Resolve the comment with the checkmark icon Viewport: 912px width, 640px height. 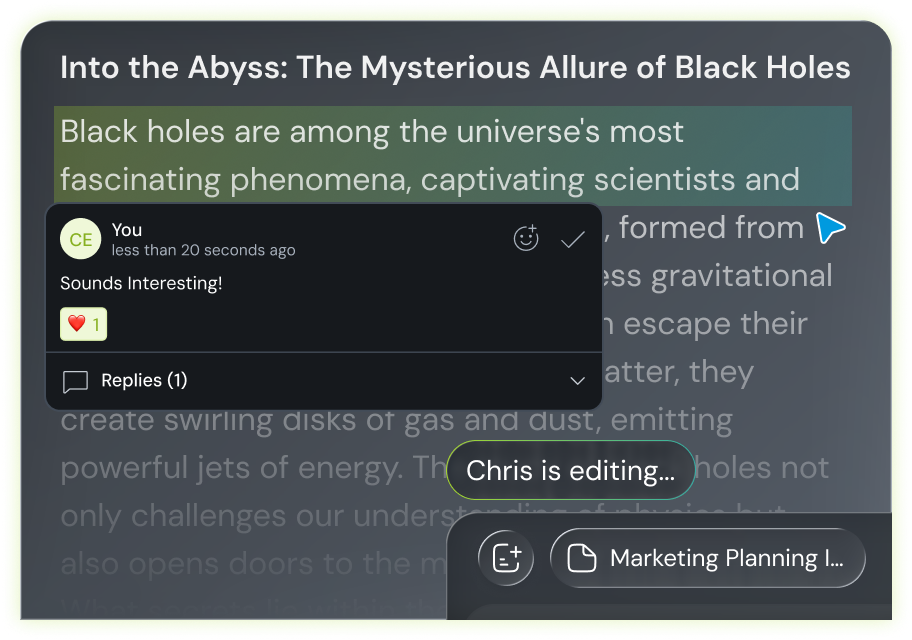point(573,239)
